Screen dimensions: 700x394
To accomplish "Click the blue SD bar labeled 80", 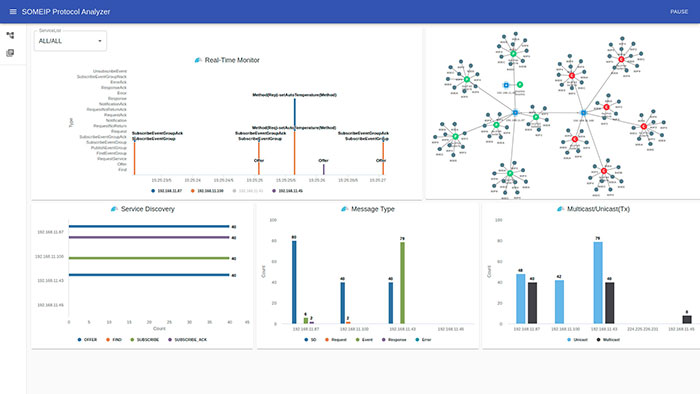I will [294, 282].
